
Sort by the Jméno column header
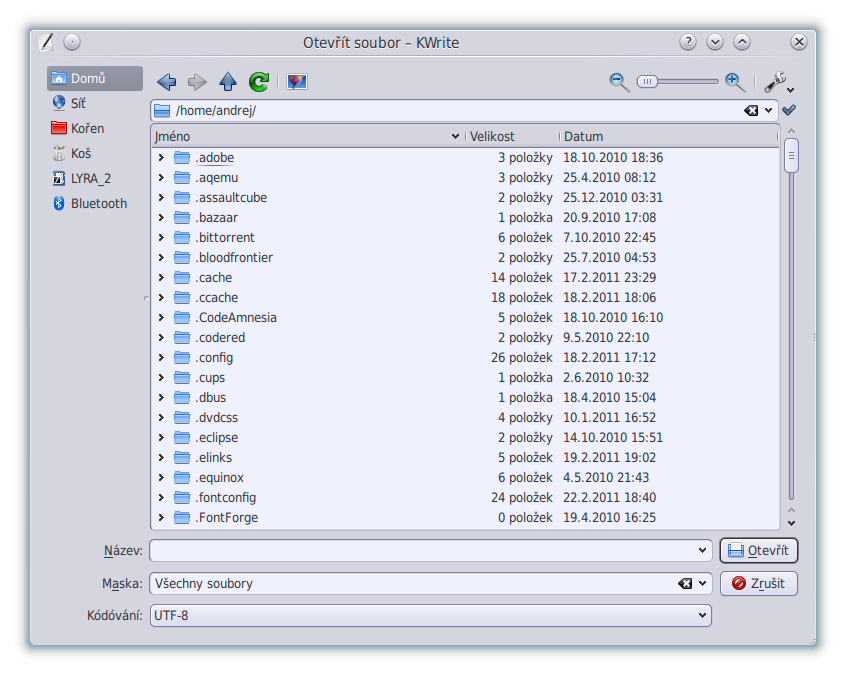[x=308, y=137]
